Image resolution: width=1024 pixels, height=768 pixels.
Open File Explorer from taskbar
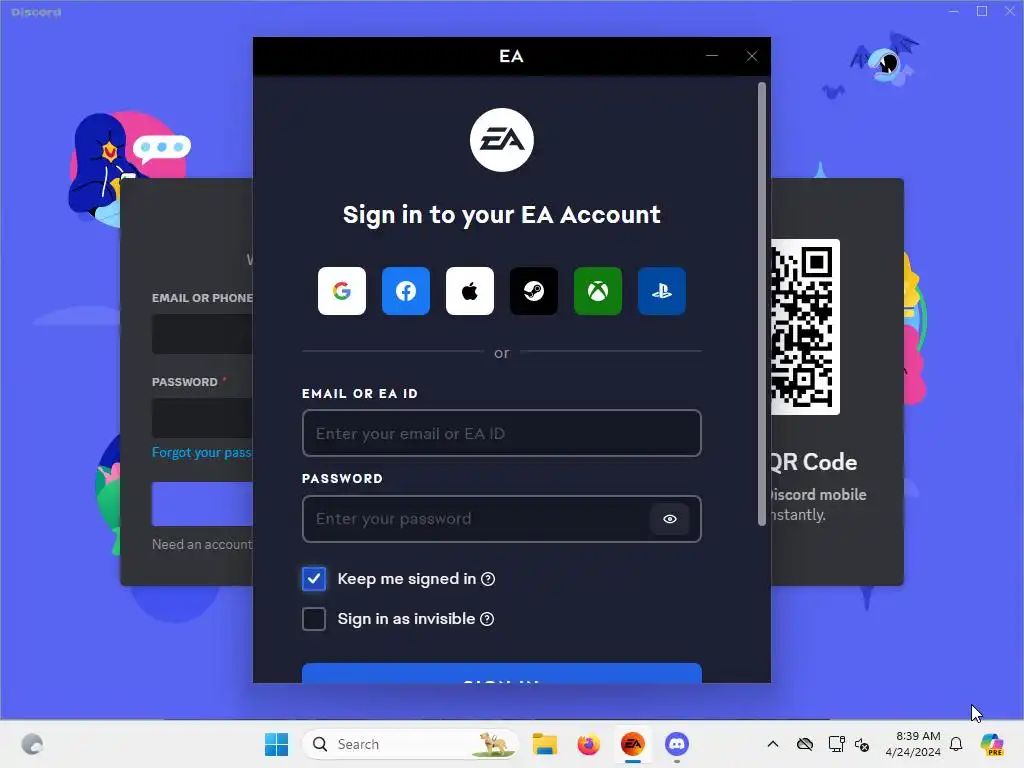coord(545,744)
